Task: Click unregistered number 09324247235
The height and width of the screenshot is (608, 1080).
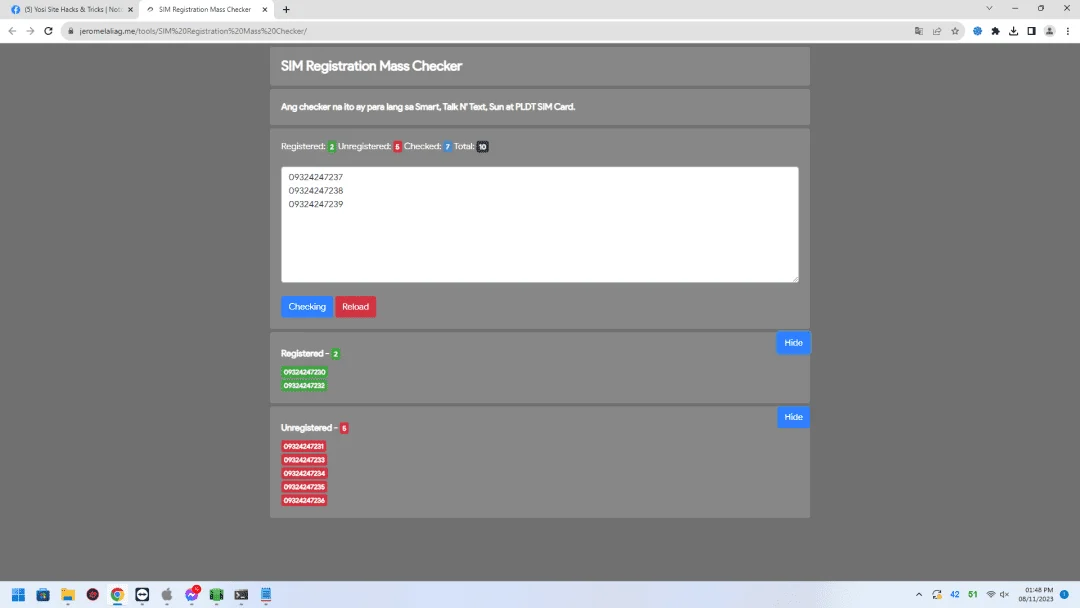Action: [x=304, y=487]
